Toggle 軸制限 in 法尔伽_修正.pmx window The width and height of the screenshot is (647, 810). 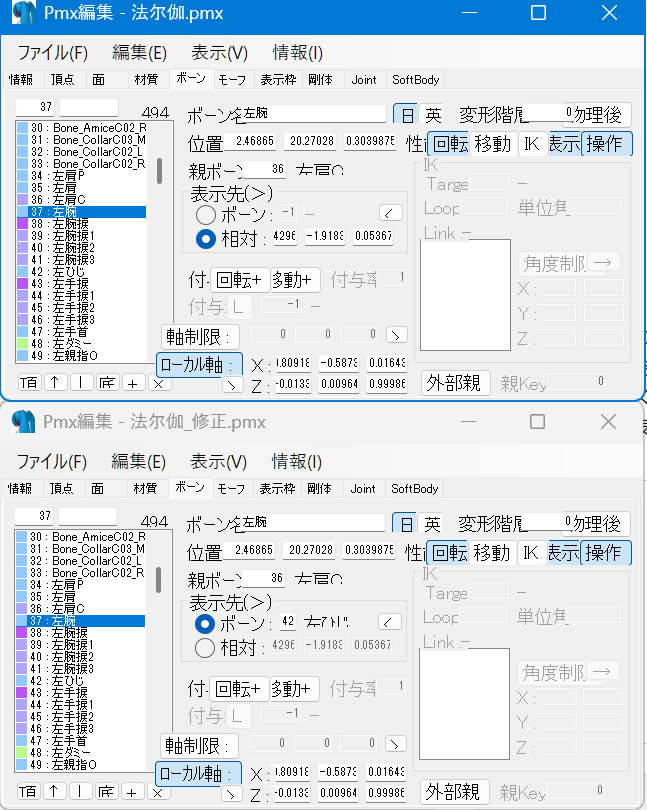click(199, 746)
